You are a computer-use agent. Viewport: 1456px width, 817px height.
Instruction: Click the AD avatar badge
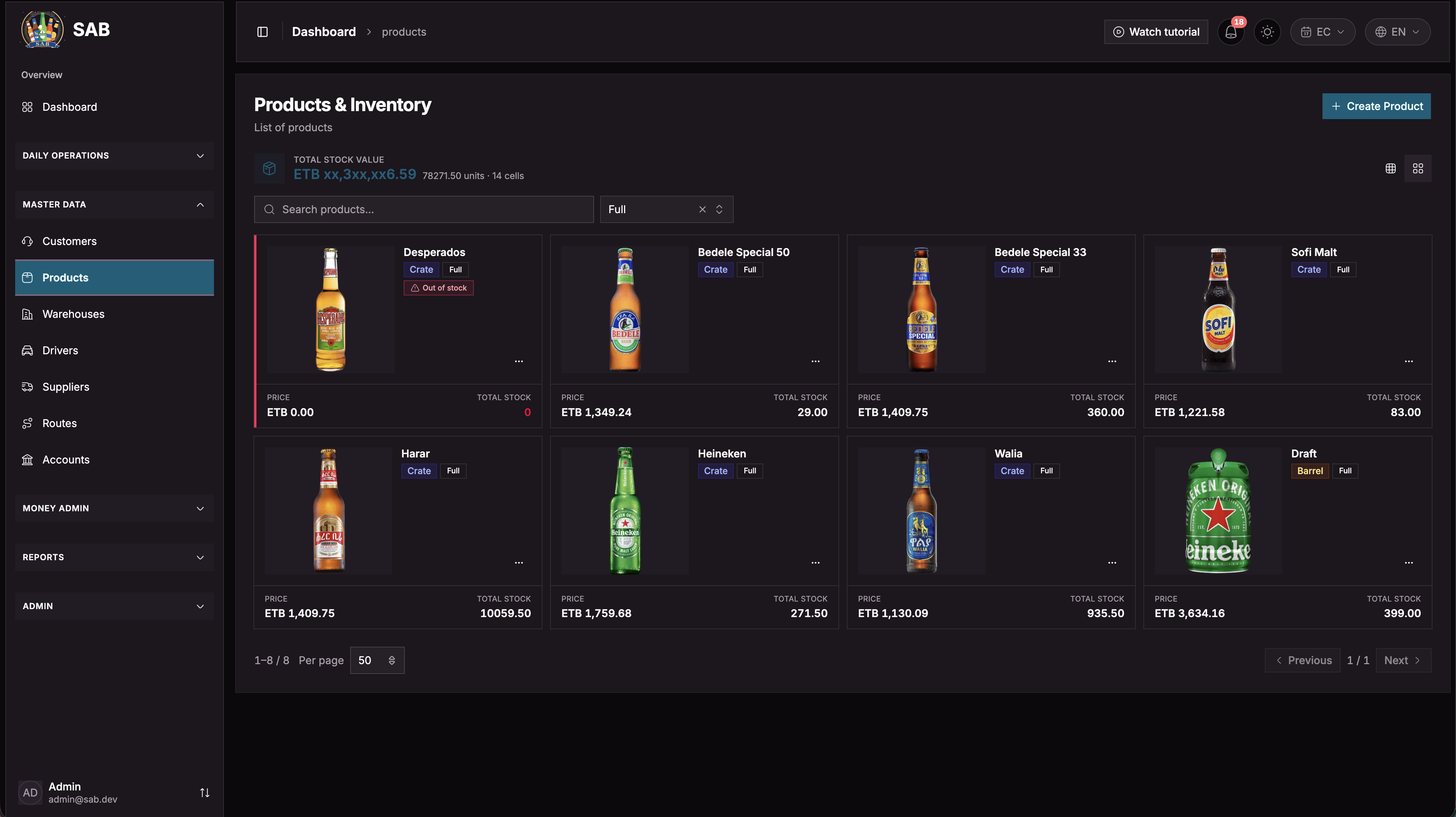point(30,793)
